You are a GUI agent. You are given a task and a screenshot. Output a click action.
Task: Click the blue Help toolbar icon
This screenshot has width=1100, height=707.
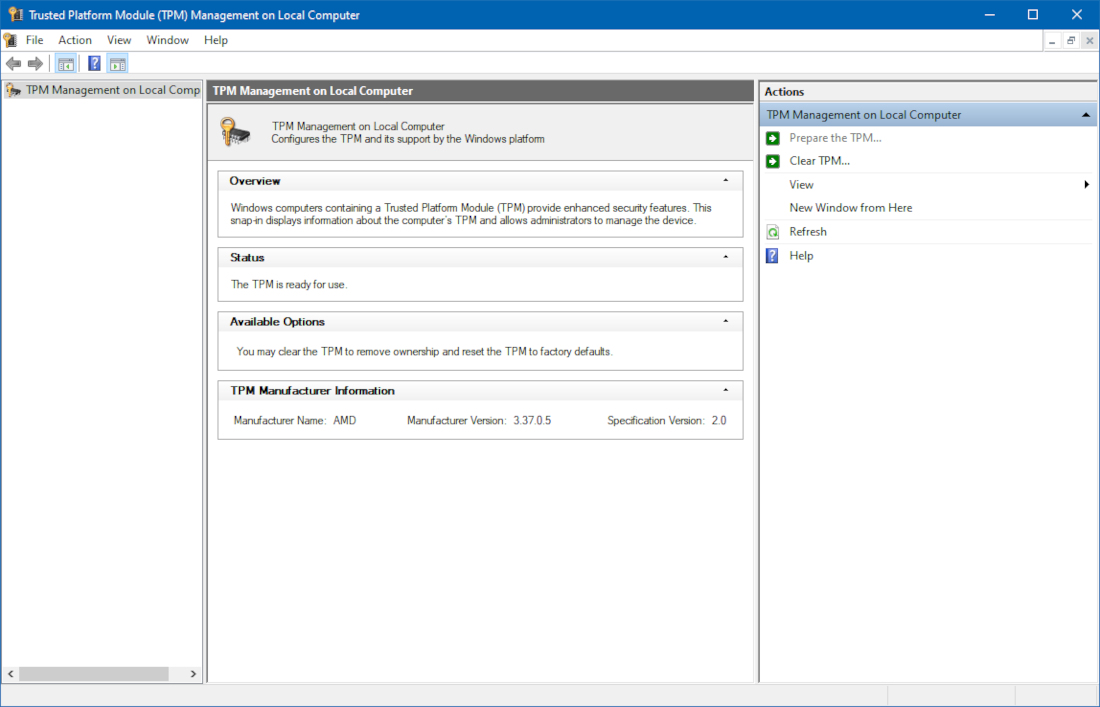click(x=95, y=64)
